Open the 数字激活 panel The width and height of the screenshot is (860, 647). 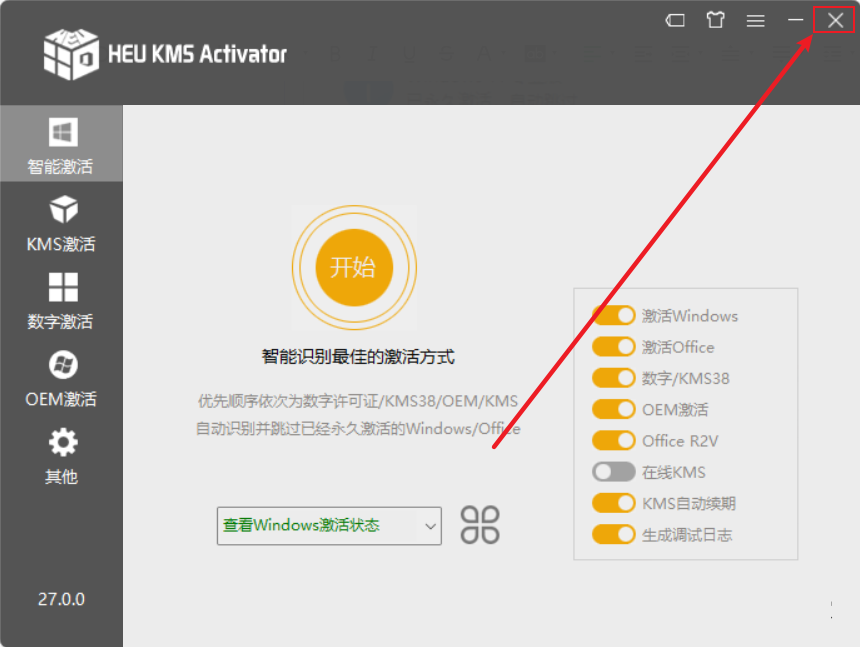(61, 300)
